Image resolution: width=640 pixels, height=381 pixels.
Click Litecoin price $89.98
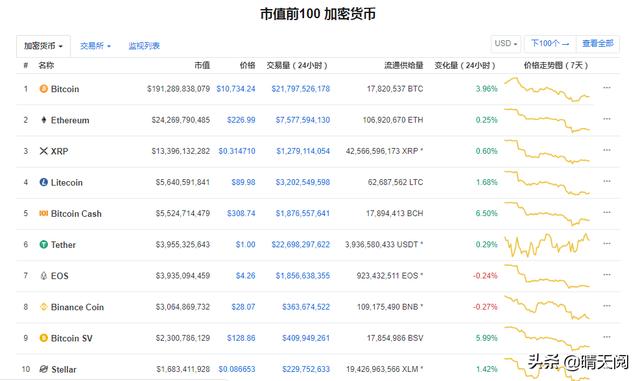(x=243, y=182)
